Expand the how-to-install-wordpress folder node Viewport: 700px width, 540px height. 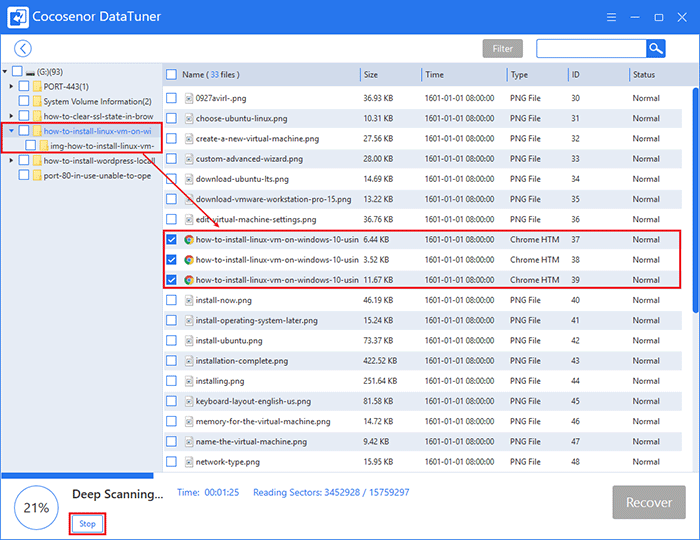coord(12,161)
